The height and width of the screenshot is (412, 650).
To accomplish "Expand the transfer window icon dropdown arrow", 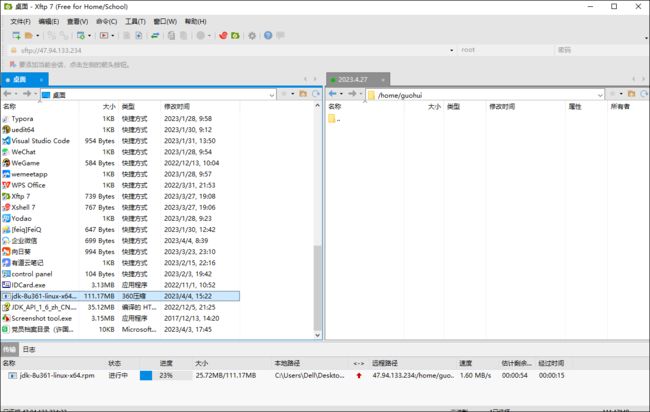I will tap(90, 36).
